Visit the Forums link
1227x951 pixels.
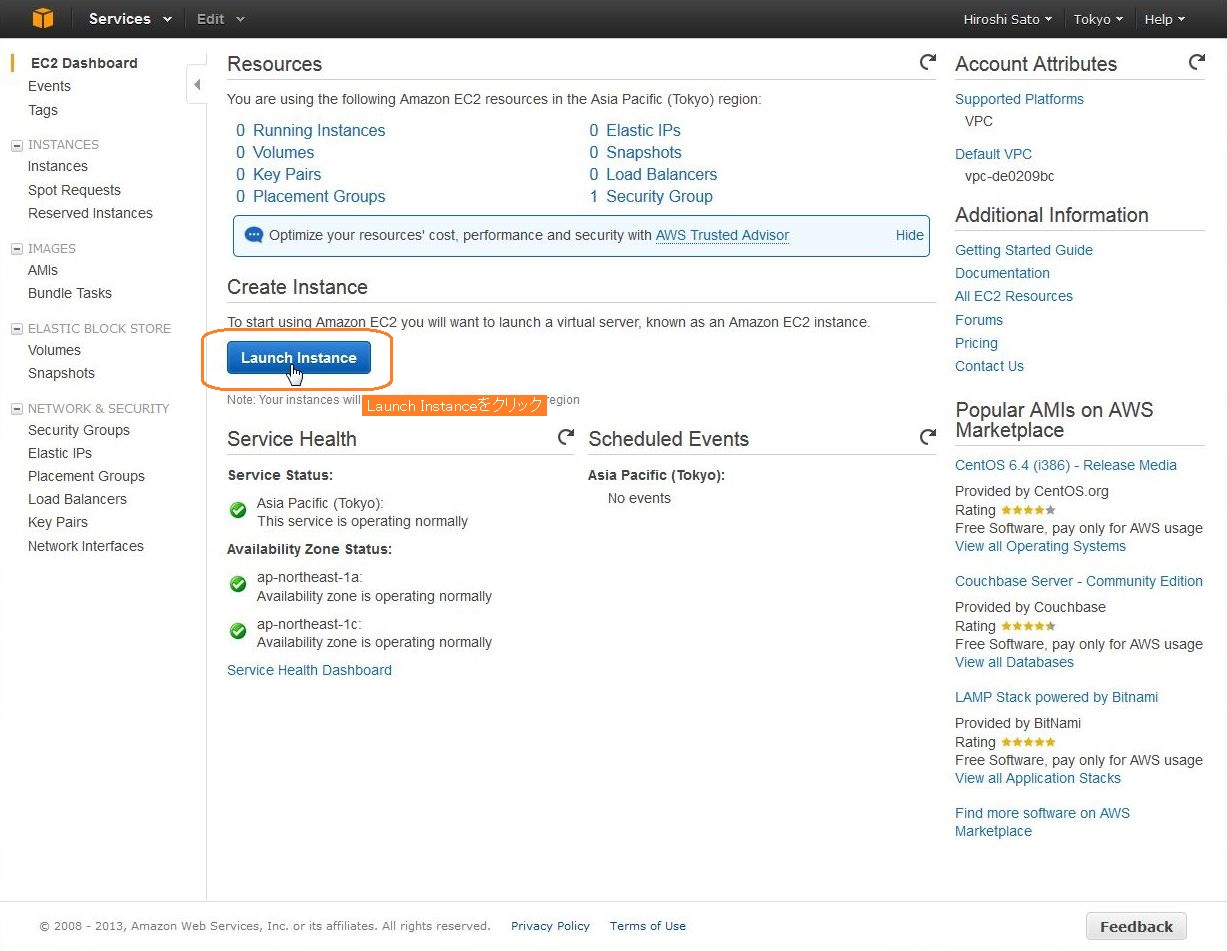pos(979,320)
